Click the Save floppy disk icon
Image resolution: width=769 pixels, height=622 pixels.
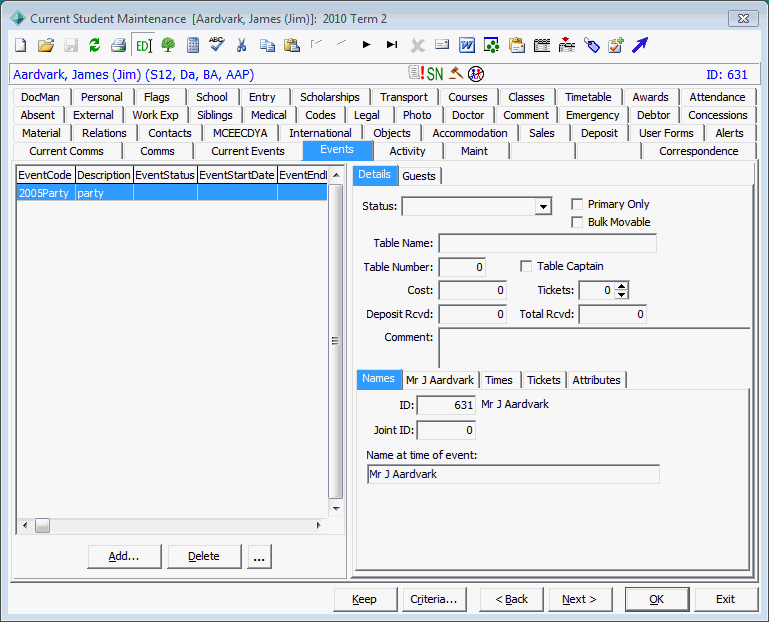(x=71, y=45)
